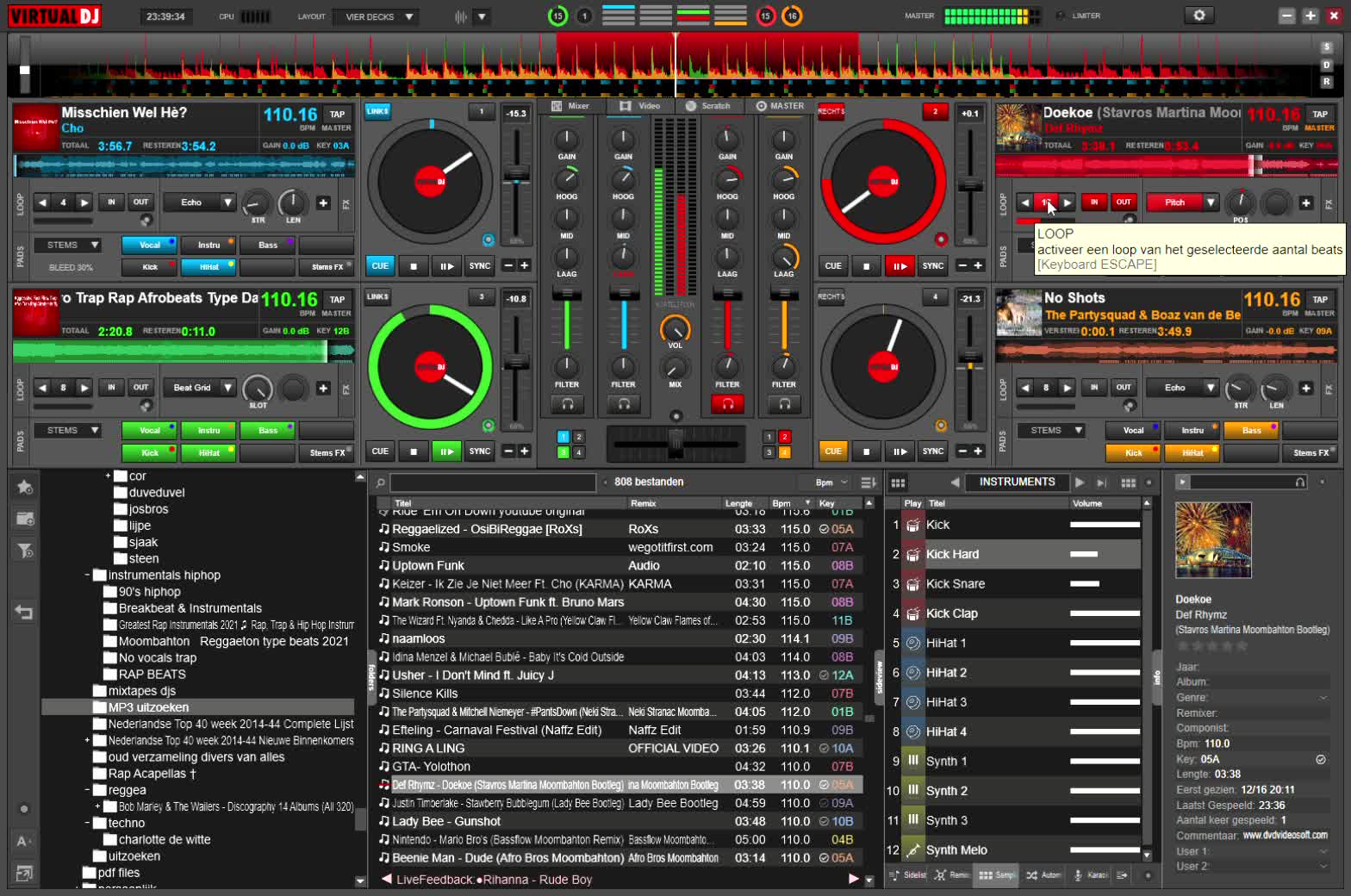Screen dimensions: 1351x896
Task: Click the search magnifier icon
Action: tap(380, 482)
